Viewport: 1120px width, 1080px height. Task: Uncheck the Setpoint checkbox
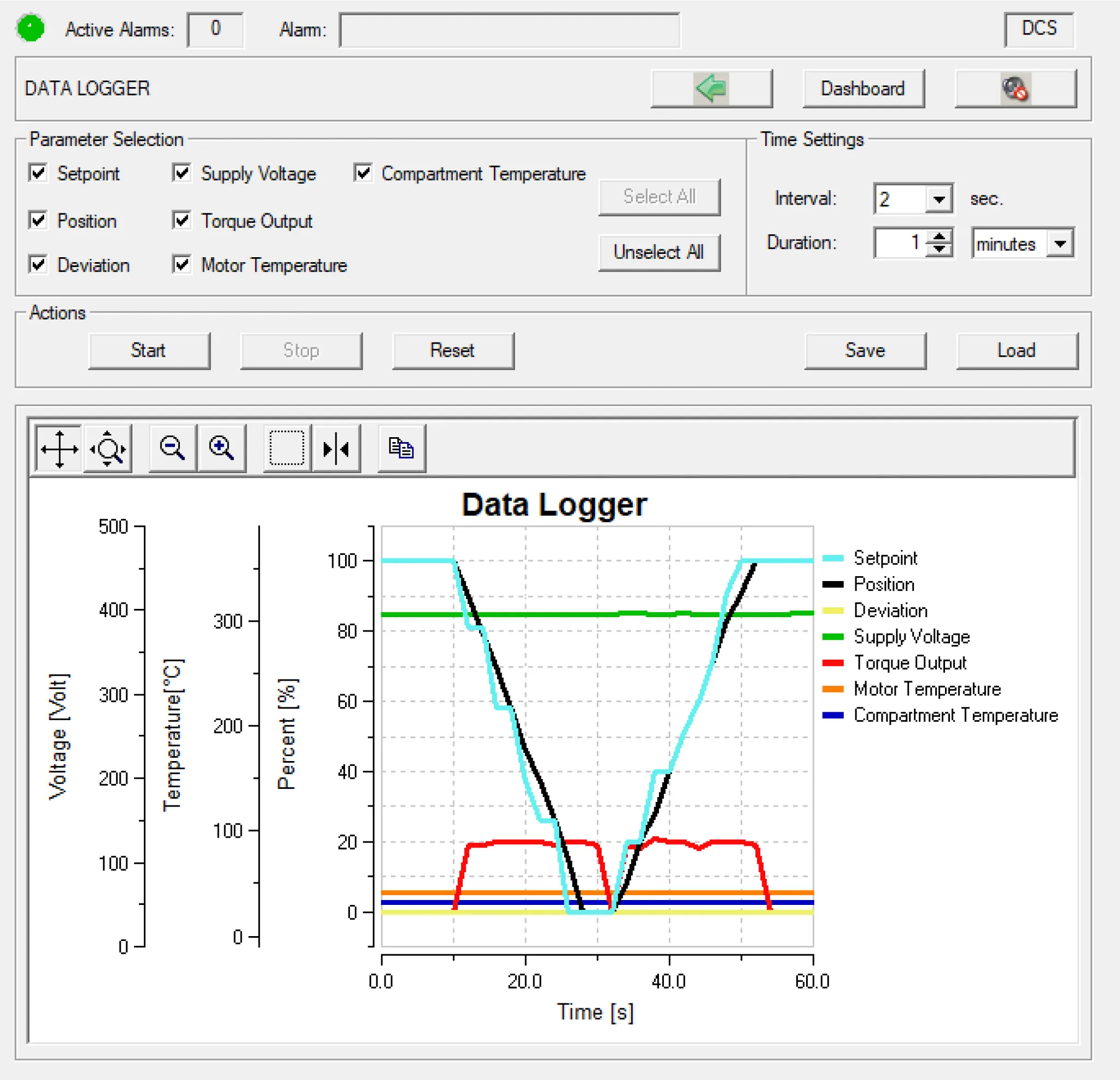(38, 173)
